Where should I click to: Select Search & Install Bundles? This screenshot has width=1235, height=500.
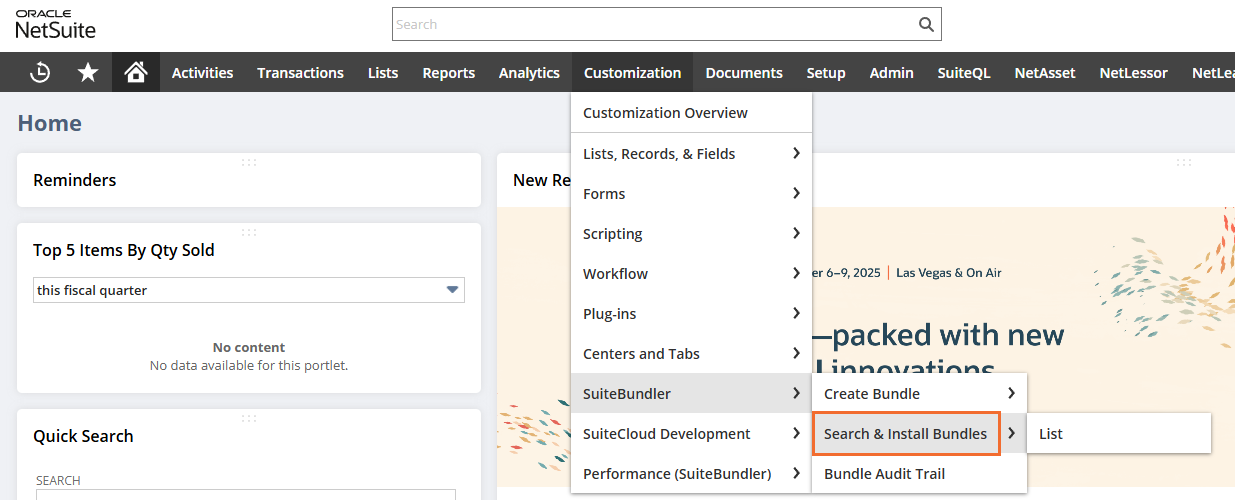pyautogui.click(x=906, y=433)
